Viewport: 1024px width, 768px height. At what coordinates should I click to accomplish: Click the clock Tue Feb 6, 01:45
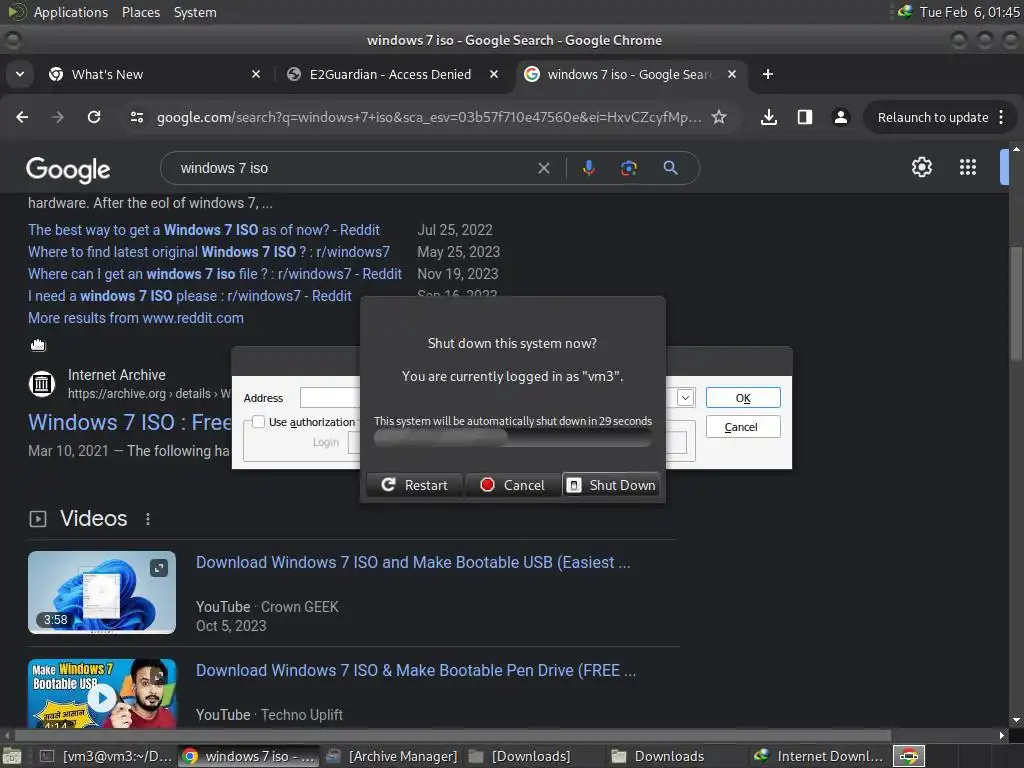point(969,12)
